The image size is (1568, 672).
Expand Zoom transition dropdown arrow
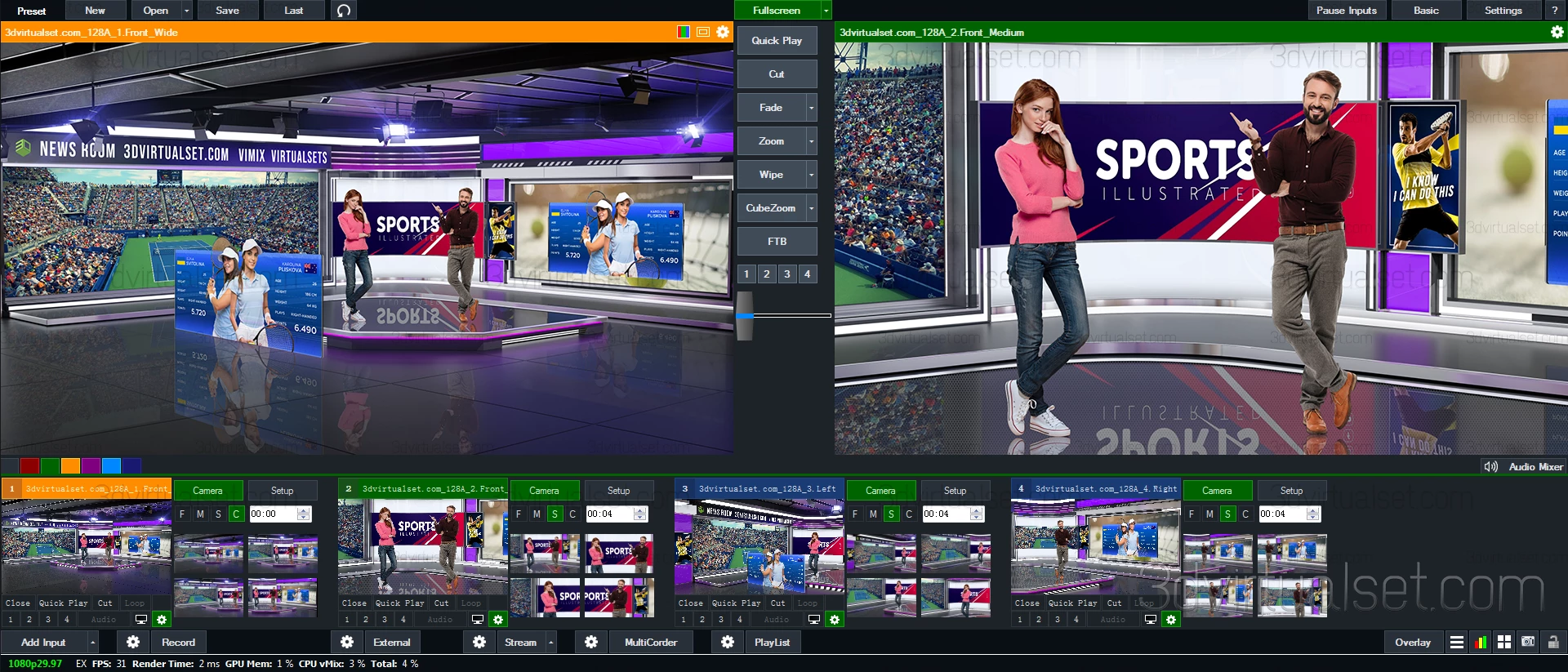click(811, 141)
